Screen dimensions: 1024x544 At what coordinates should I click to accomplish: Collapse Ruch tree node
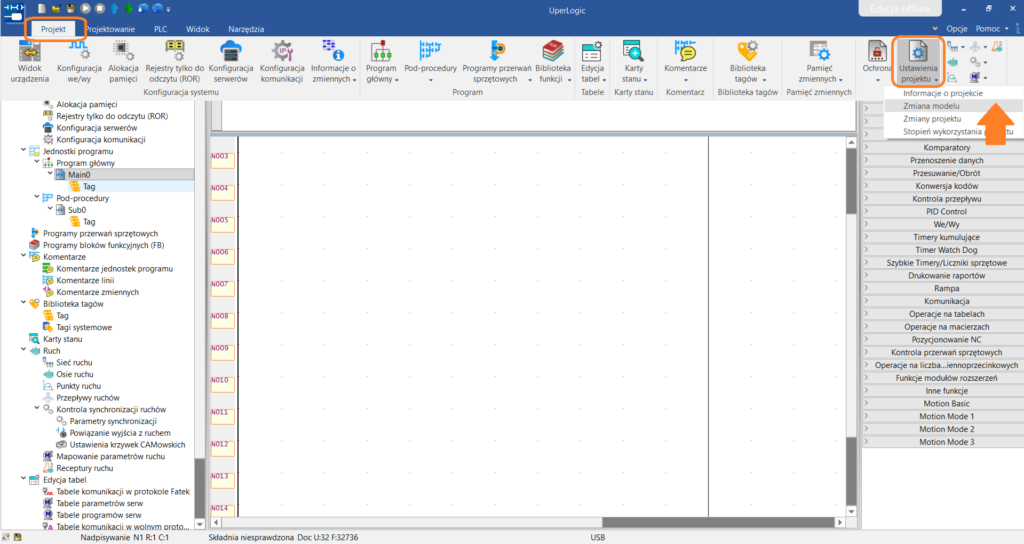[x=24, y=351]
